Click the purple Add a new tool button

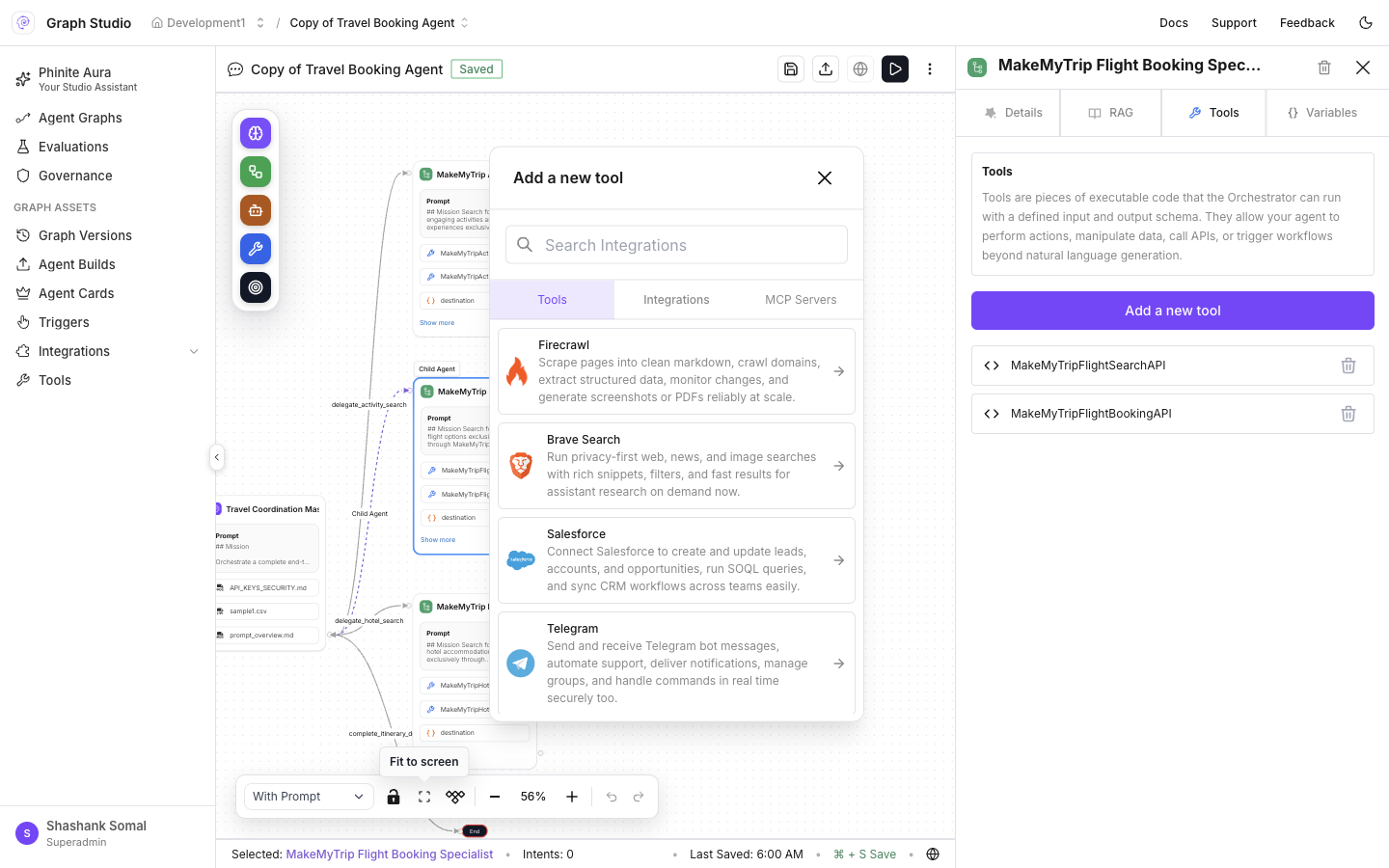click(1173, 311)
